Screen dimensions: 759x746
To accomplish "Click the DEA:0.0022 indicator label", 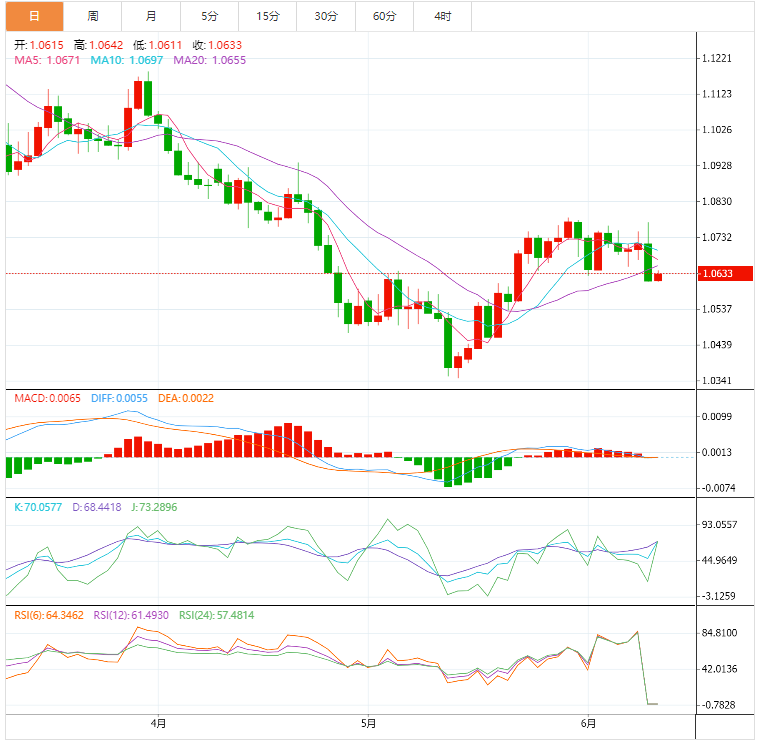I will tap(186, 398).
